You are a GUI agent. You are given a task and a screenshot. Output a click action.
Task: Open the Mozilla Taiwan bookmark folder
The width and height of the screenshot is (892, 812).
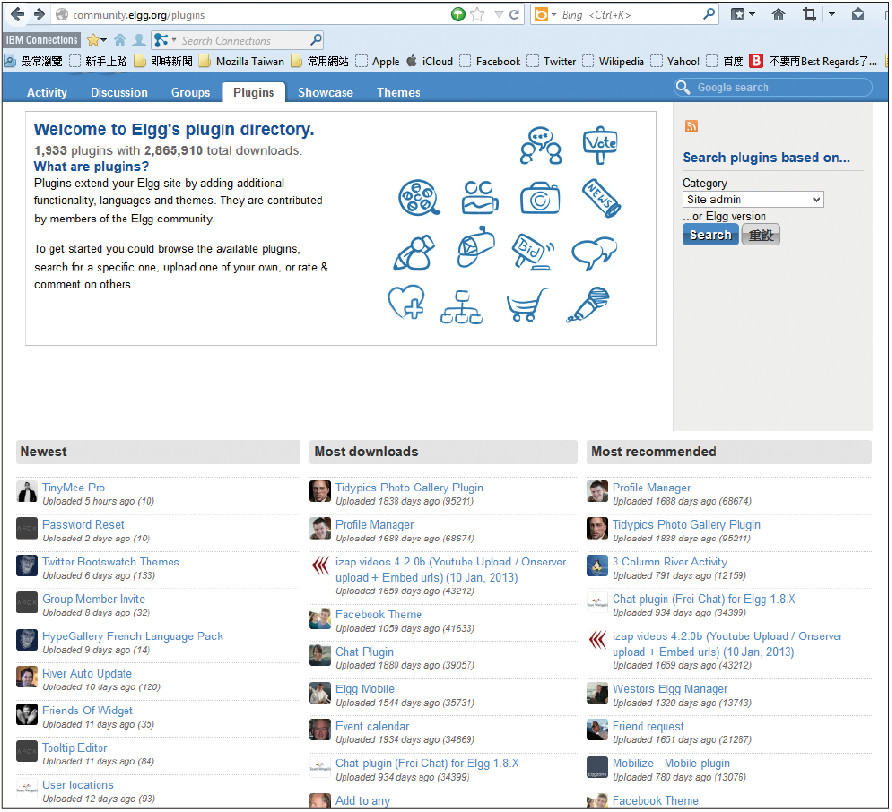(x=241, y=61)
